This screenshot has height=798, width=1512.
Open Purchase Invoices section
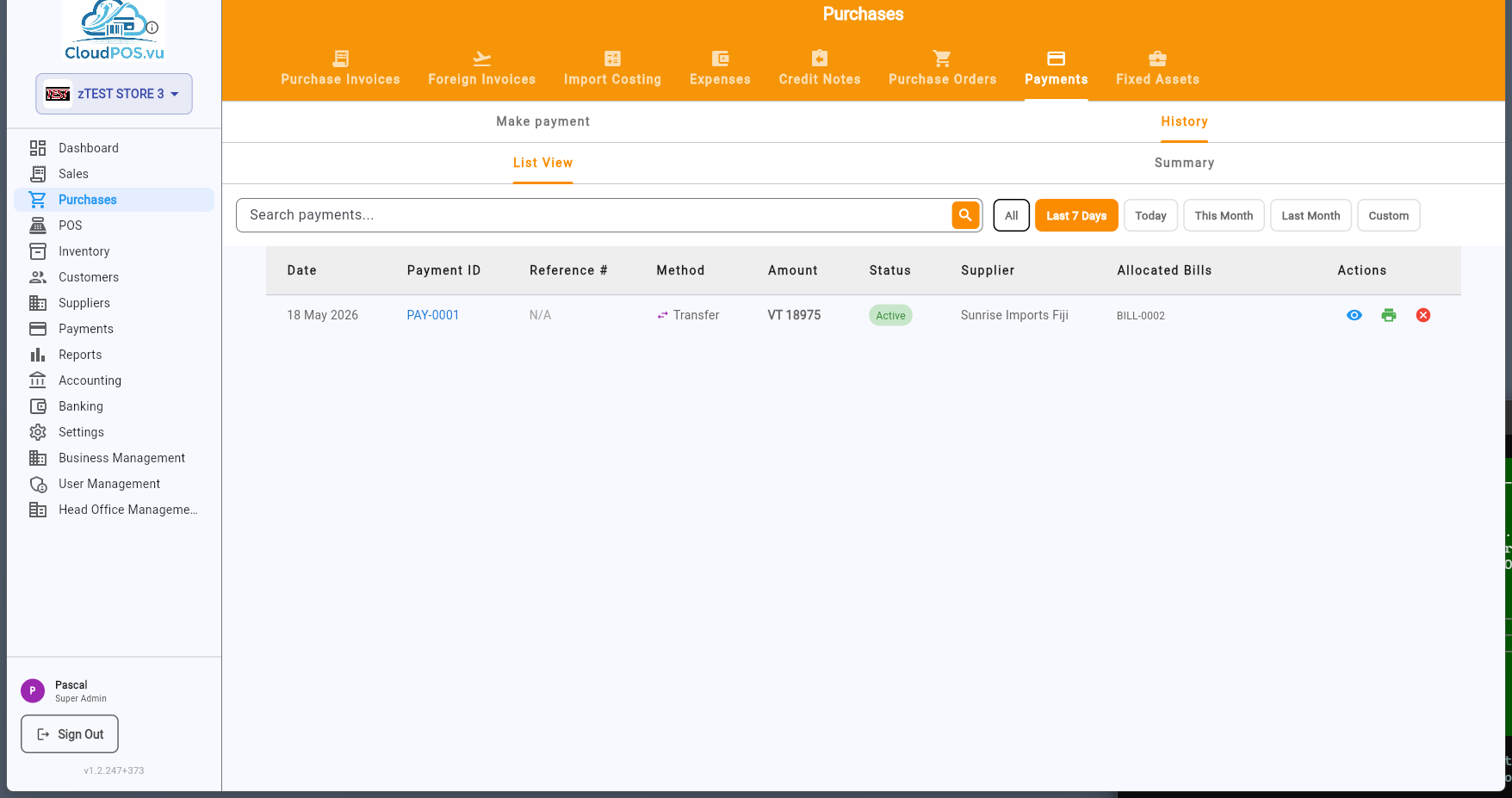point(340,68)
